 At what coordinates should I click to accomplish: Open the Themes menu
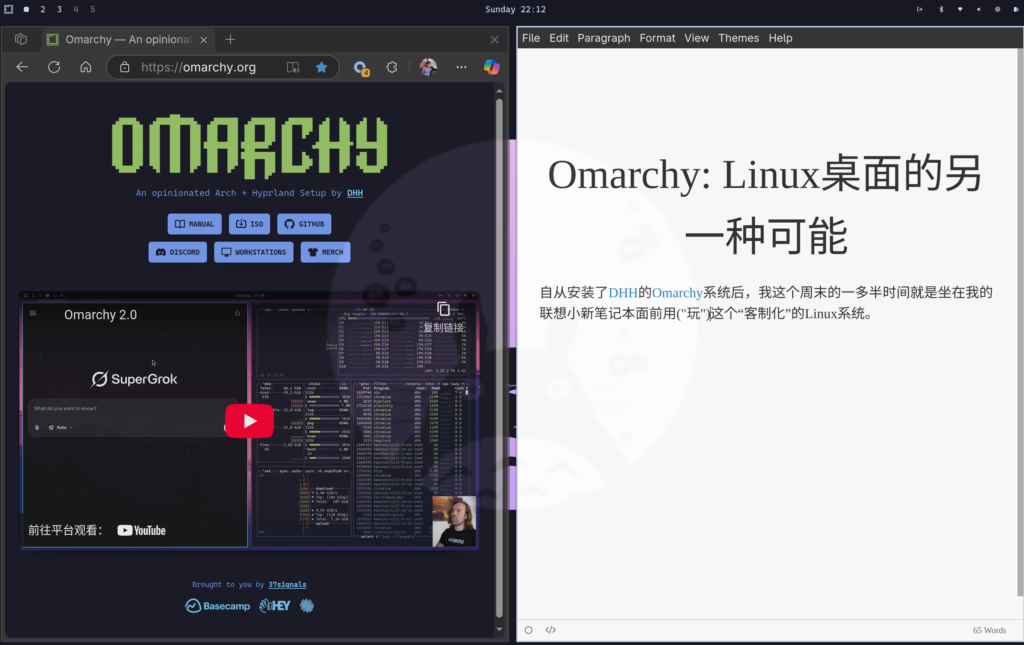coord(739,38)
